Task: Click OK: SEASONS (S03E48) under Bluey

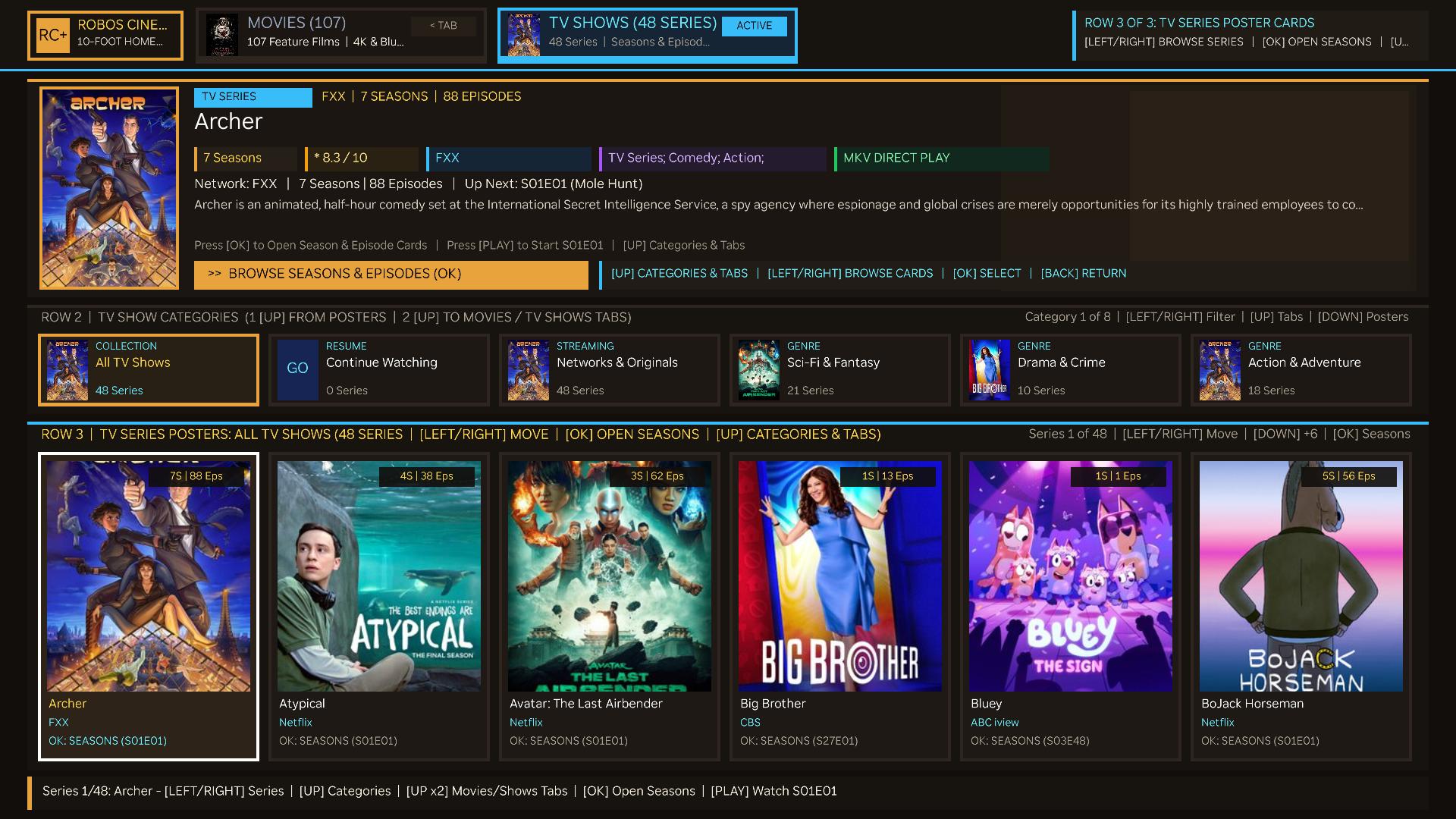Action: [1030, 741]
